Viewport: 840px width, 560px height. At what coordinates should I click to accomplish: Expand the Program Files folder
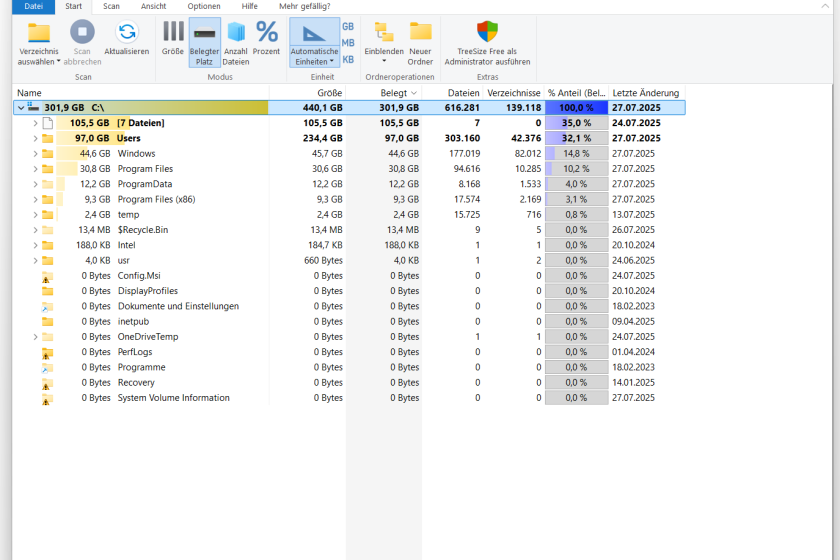(35, 169)
